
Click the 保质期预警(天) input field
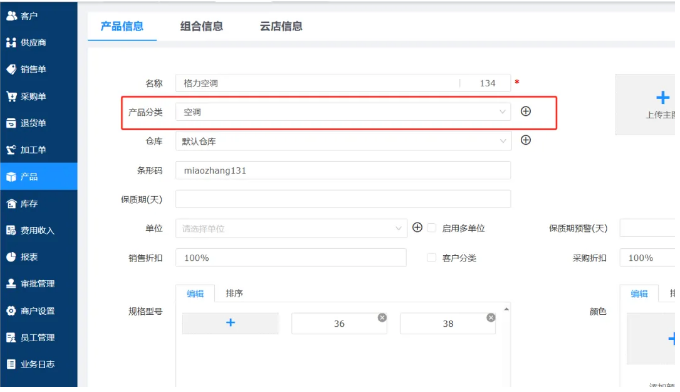(647, 228)
